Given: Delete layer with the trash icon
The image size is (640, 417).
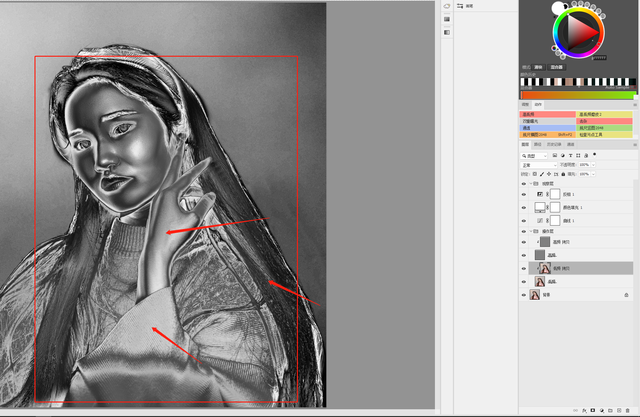Looking at the screenshot, I should [x=628, y=410].
